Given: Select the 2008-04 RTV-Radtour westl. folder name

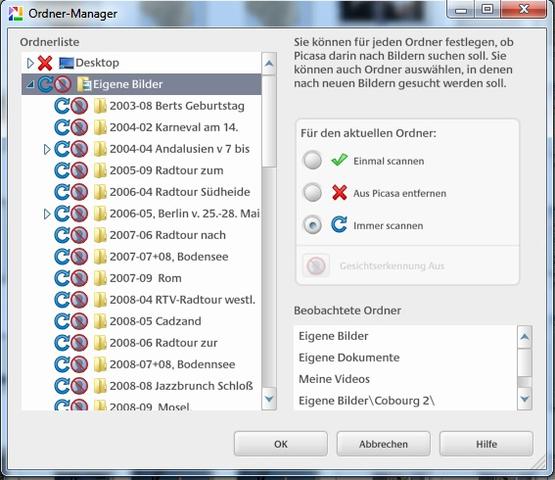Looking at the screenshot, I should [x=182, y=300].
